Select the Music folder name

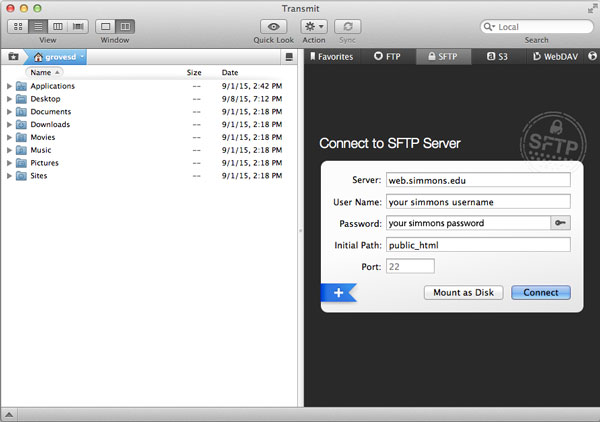coord(41,150)
